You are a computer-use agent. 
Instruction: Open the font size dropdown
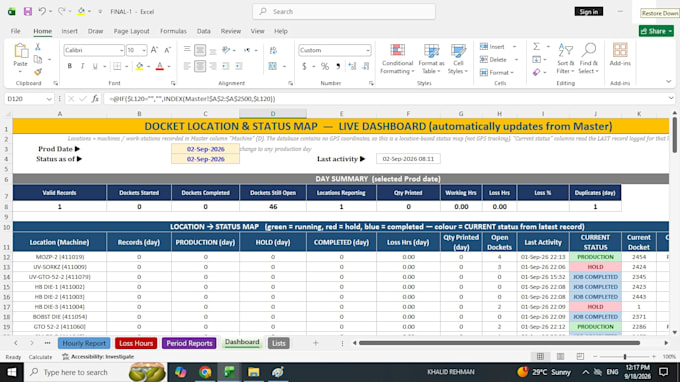[144, 51]
